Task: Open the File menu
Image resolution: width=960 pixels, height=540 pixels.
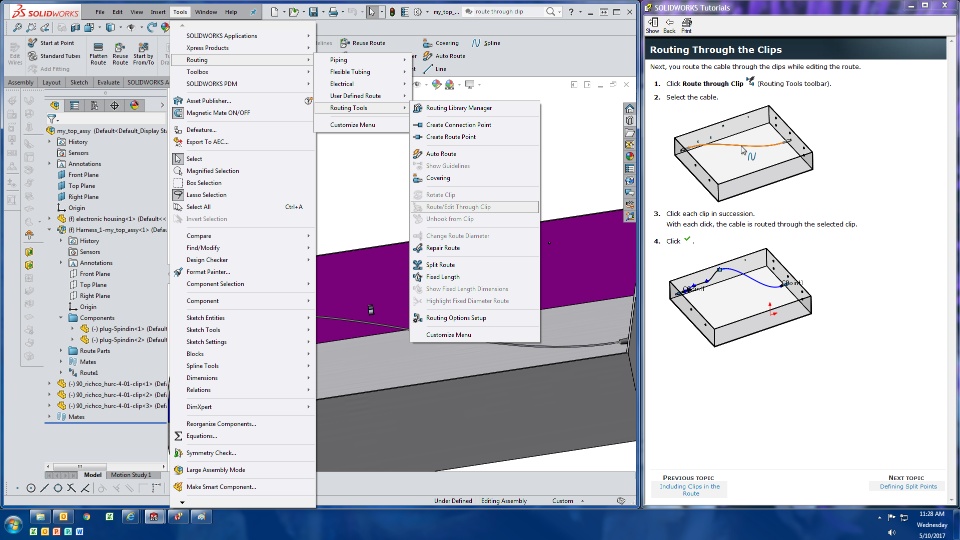Action: click(100, 12)
